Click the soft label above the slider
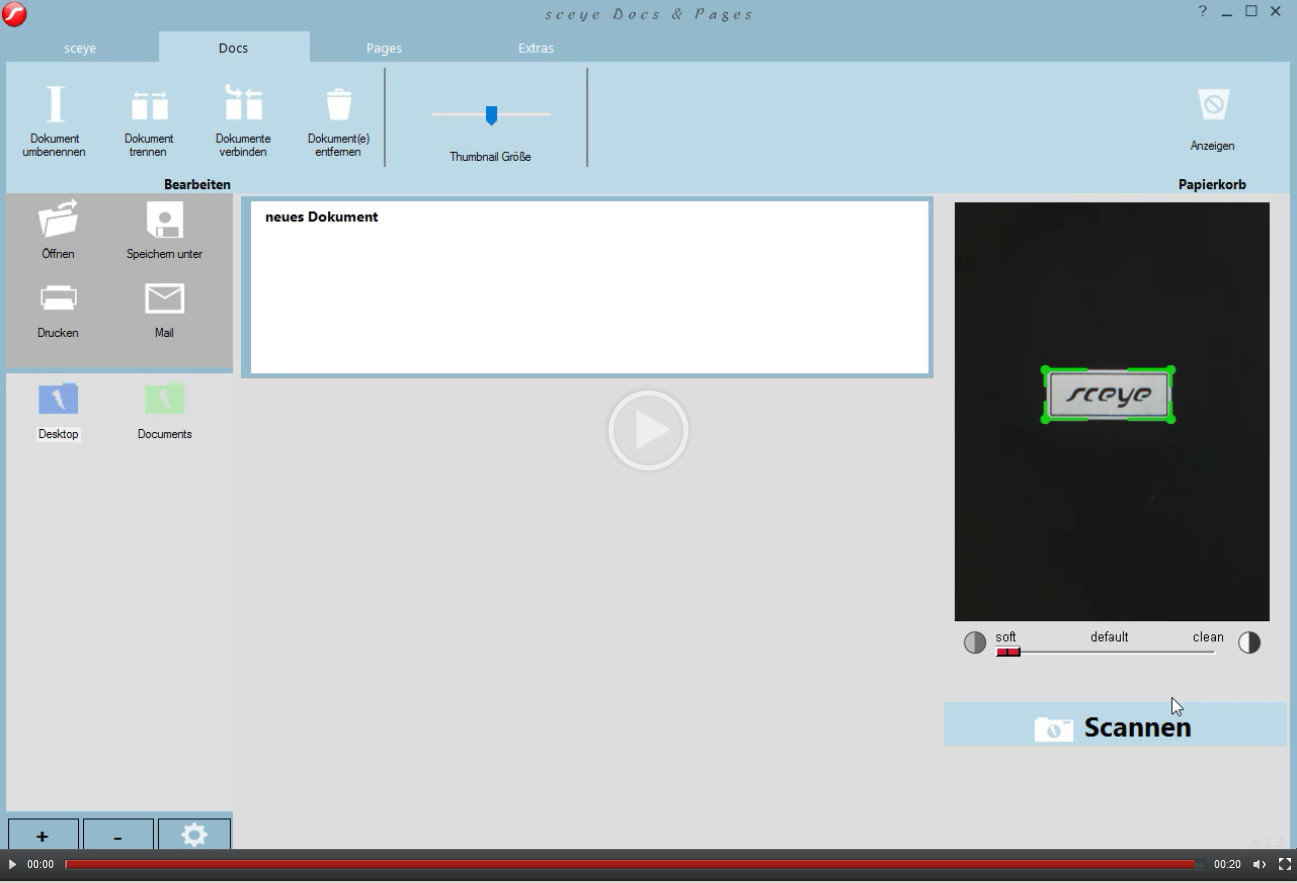Screen dimensions: 1297x883 pos(1006,637)
